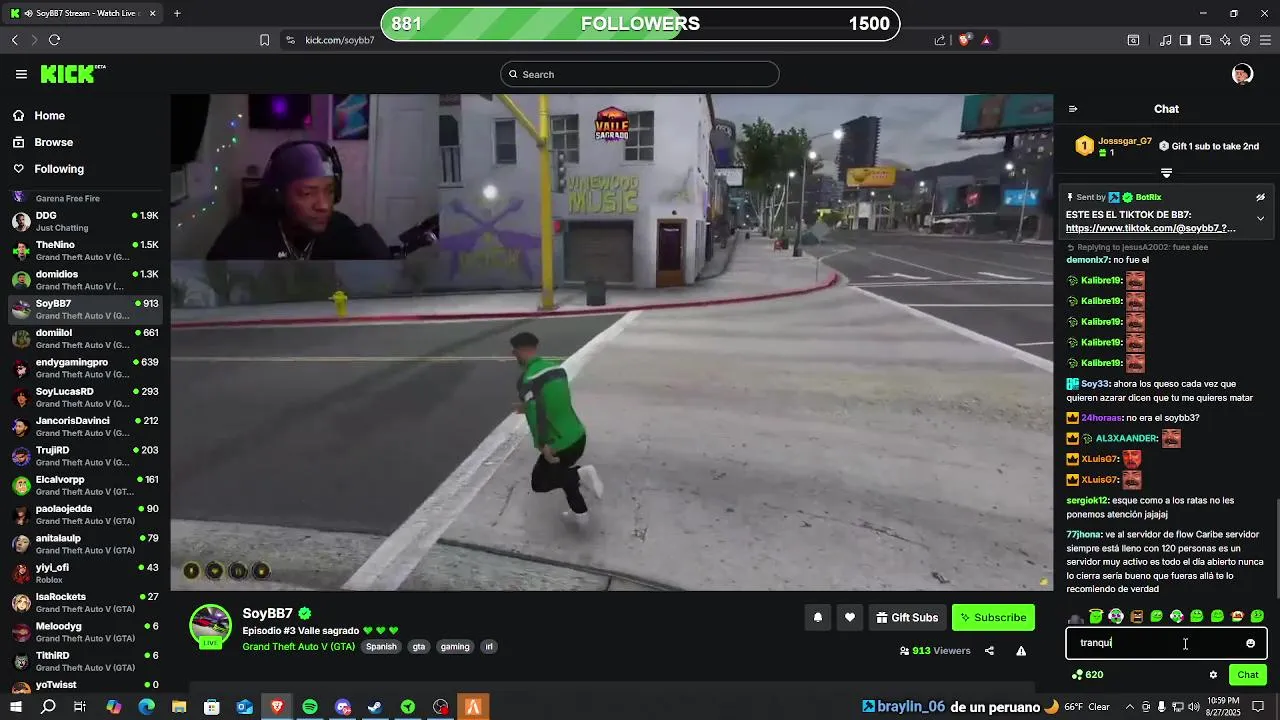Click the Brave browser back arrow
This screenshot has height=720, width=1280.
[x=14, y=40]
